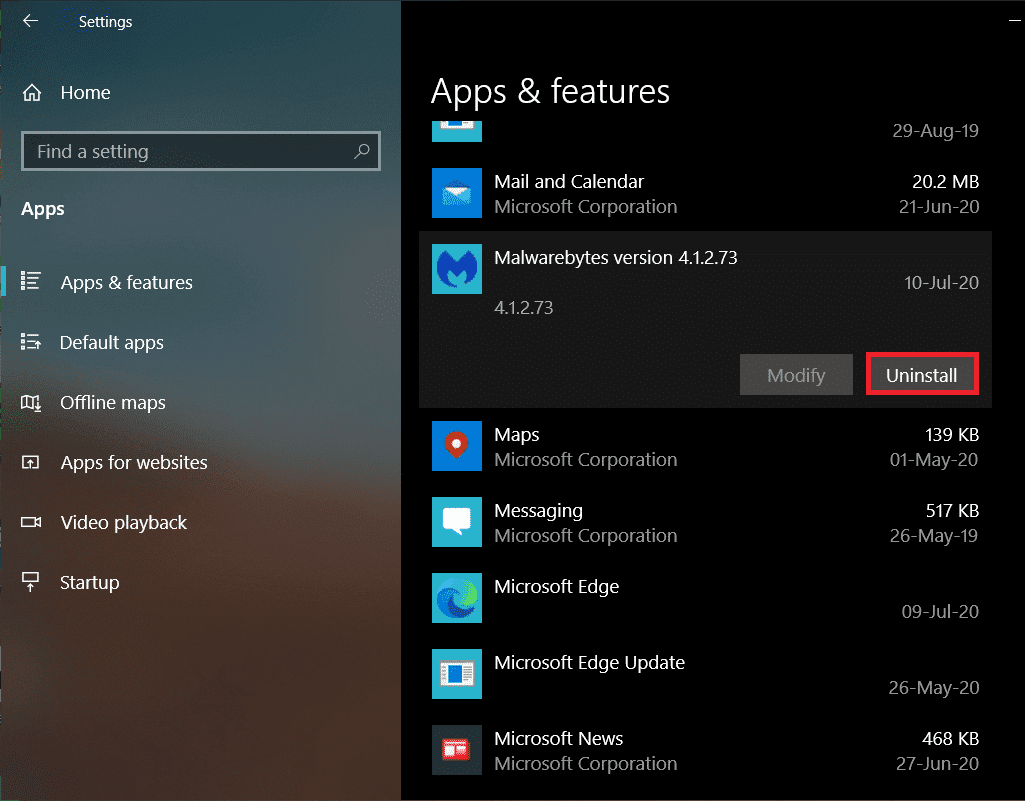Click the Microsoft Edge Update icon
Viewport: 1025px width, 801px height.
pyautogui.click(x=457, y=675)
